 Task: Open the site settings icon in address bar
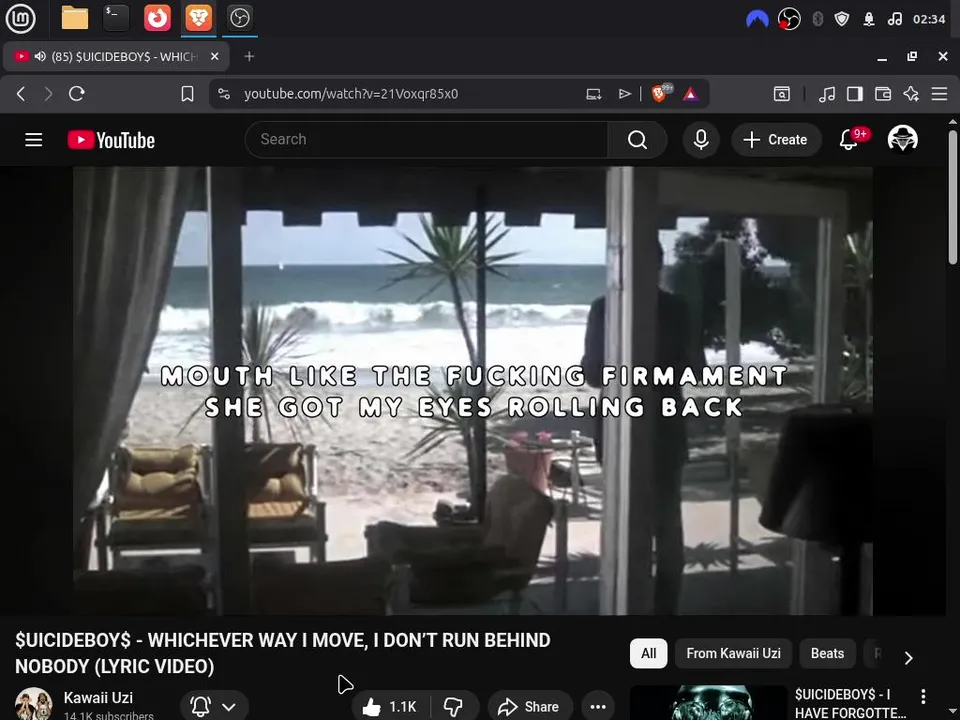point(224,94)
